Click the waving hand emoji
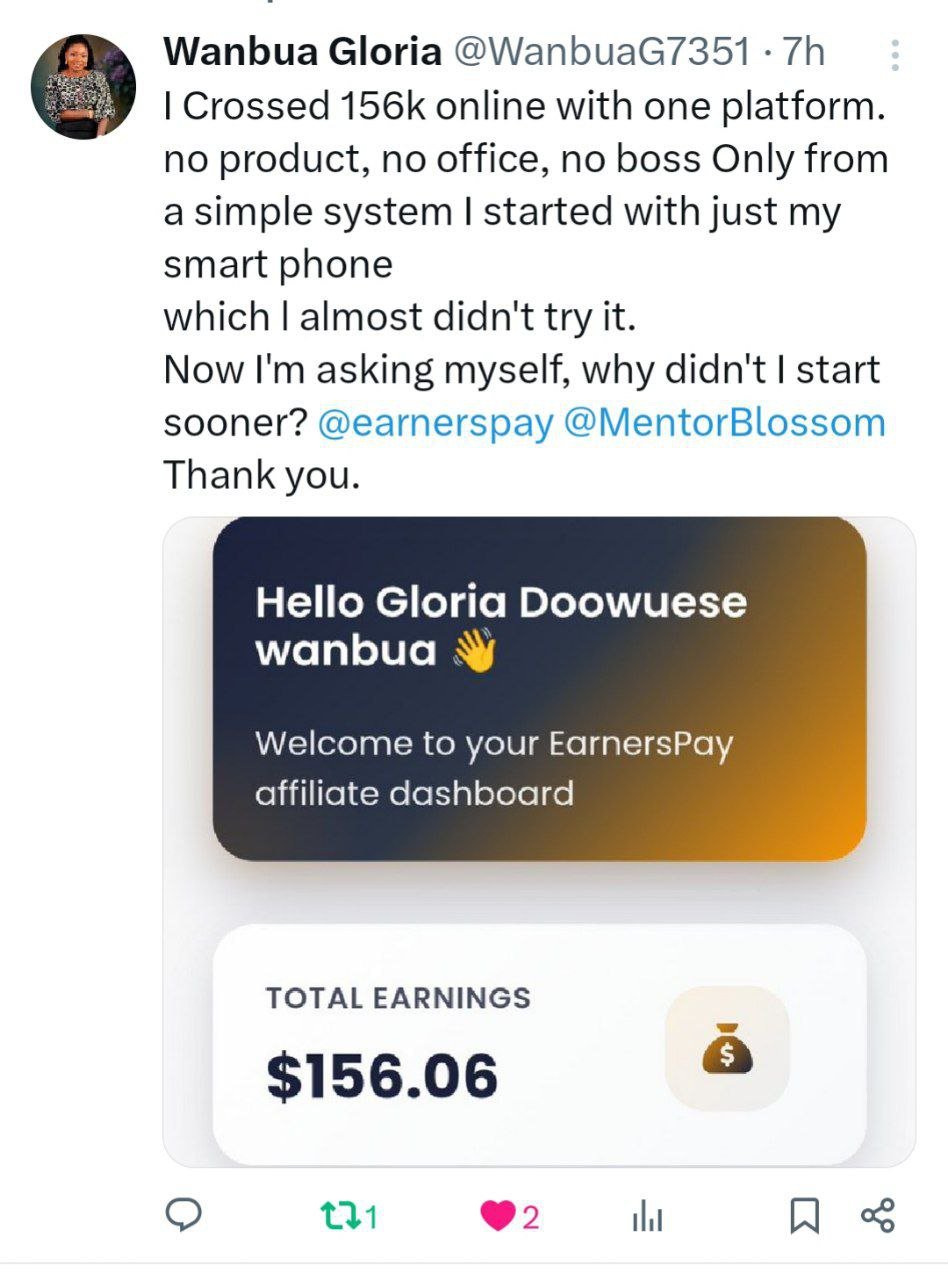Viewport: 948px width, 1280px height. (x=475, y=651)
